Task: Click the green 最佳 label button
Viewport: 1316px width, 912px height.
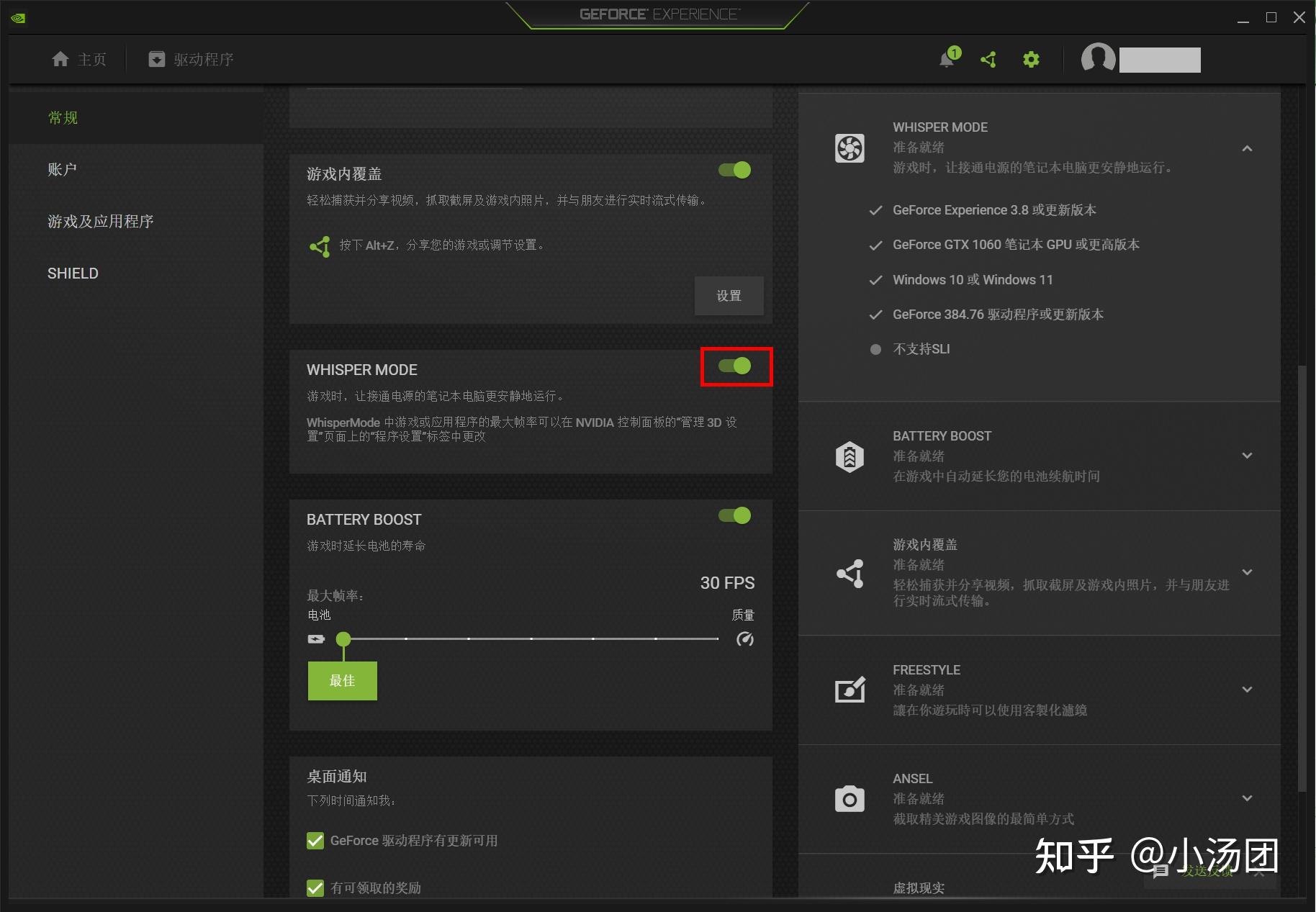Action: tap(342, 680)
